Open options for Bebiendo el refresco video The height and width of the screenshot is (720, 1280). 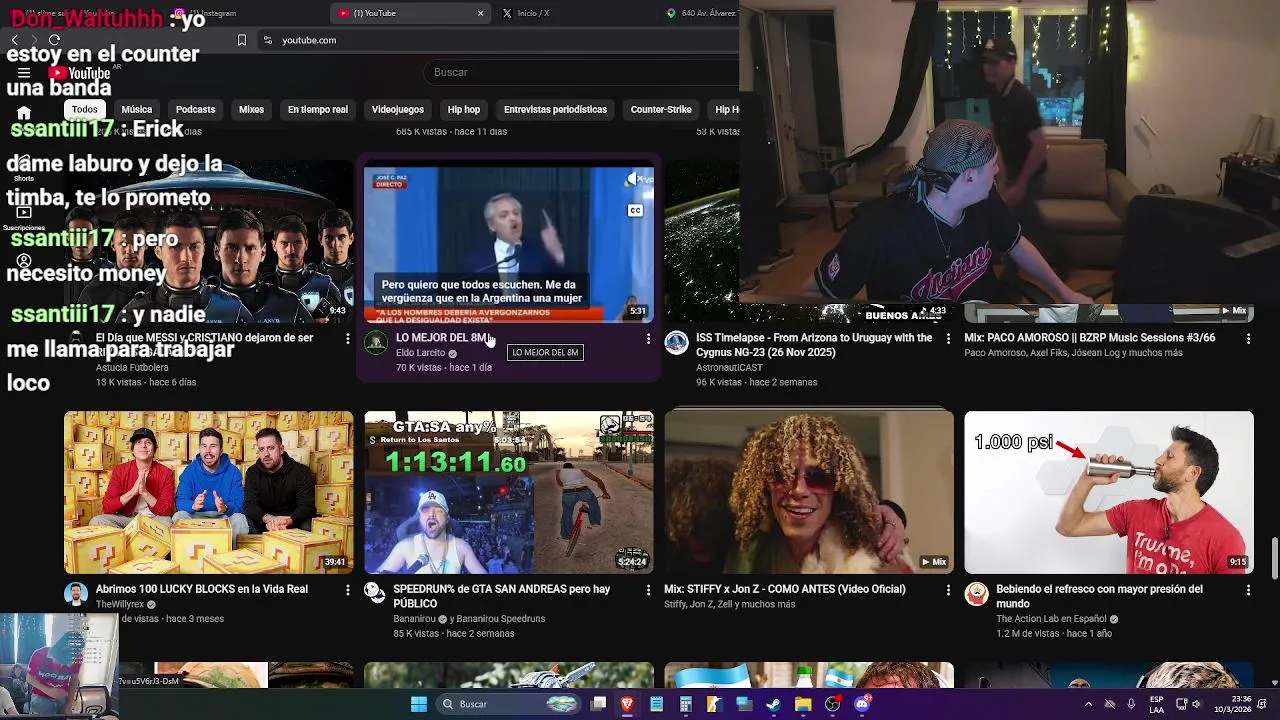point(1248,590)
